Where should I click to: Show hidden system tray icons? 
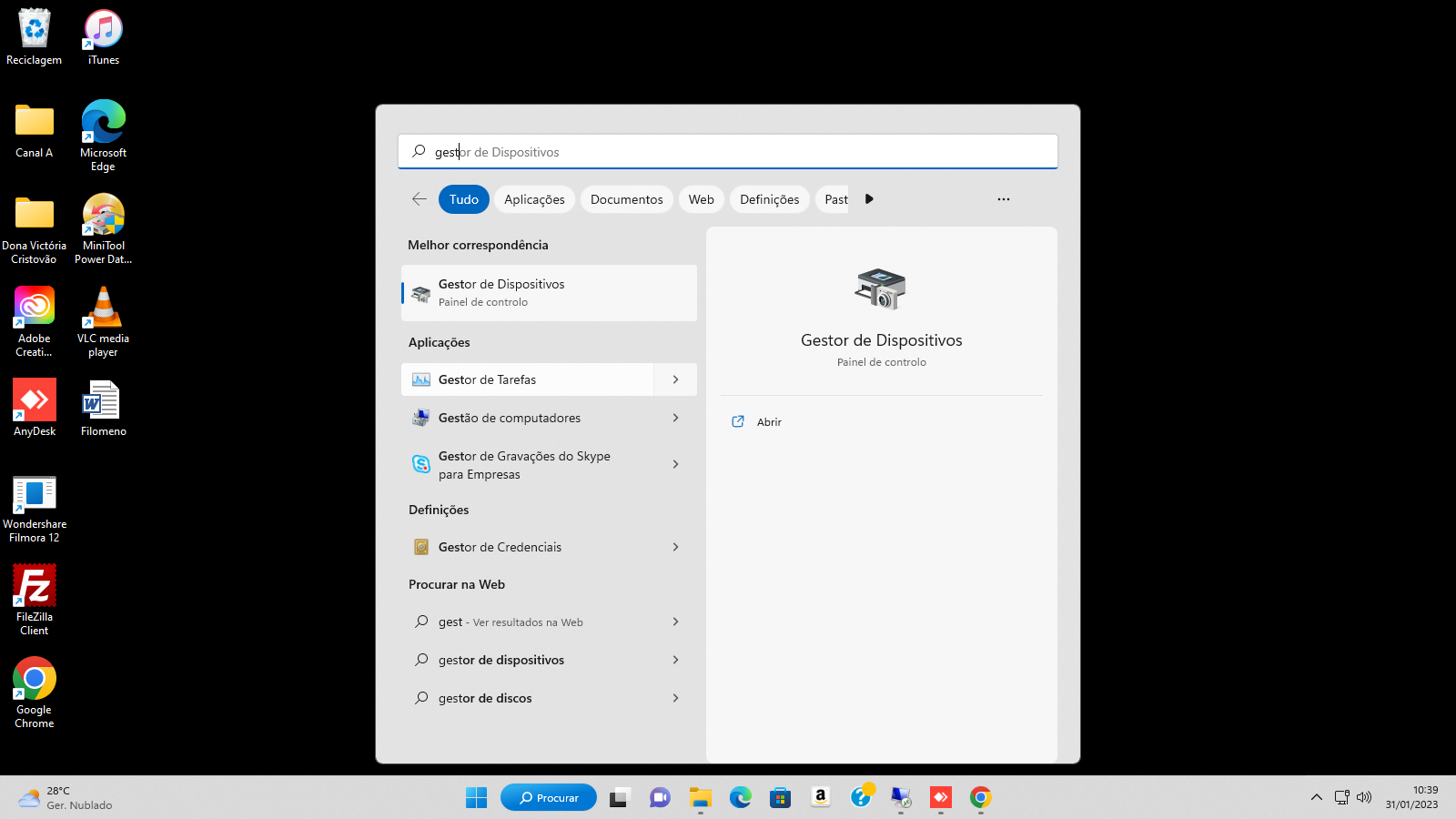click(x=1316, y=798)
